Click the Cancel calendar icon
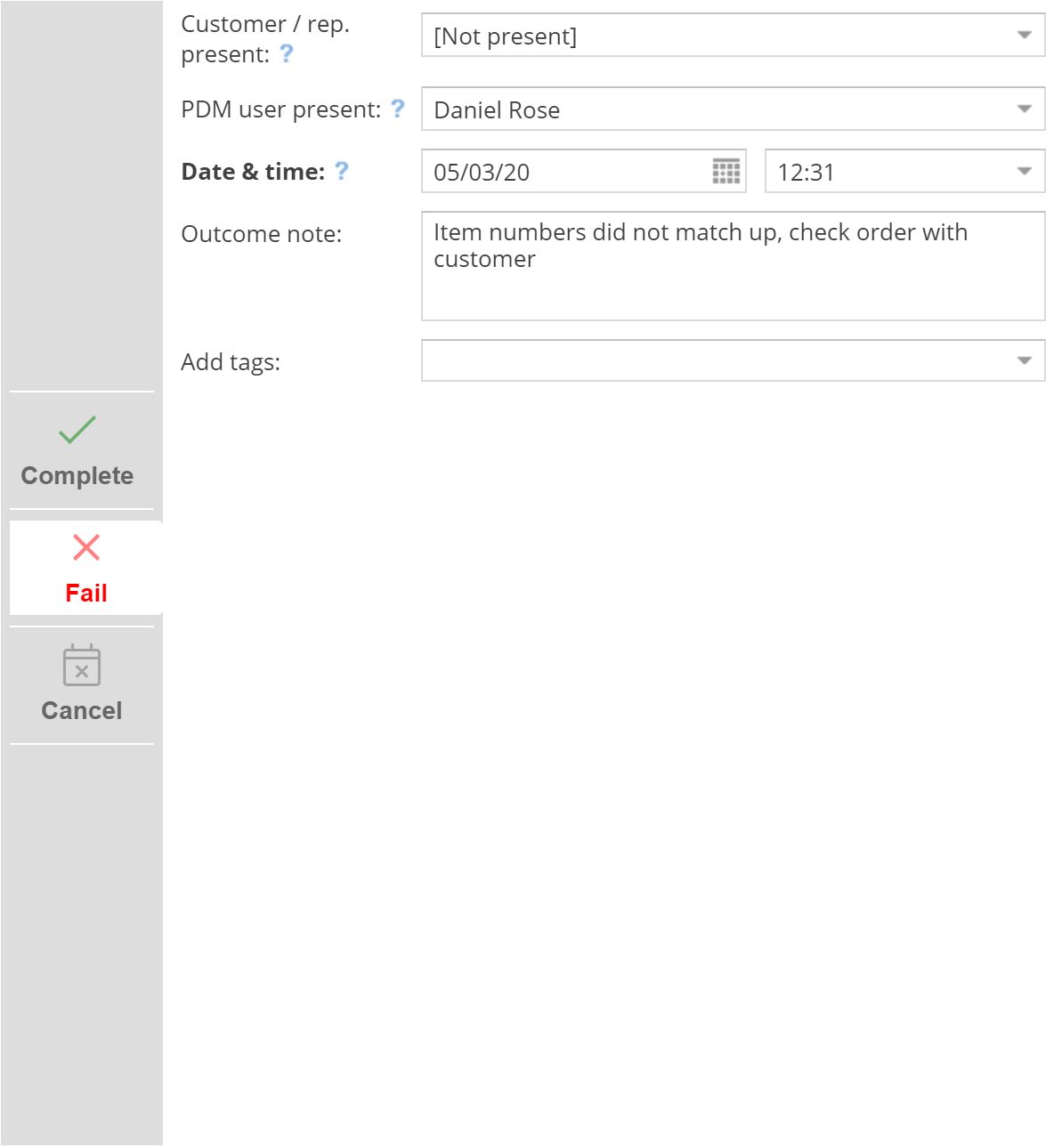 pyautogui.click(x=82, y=666)
